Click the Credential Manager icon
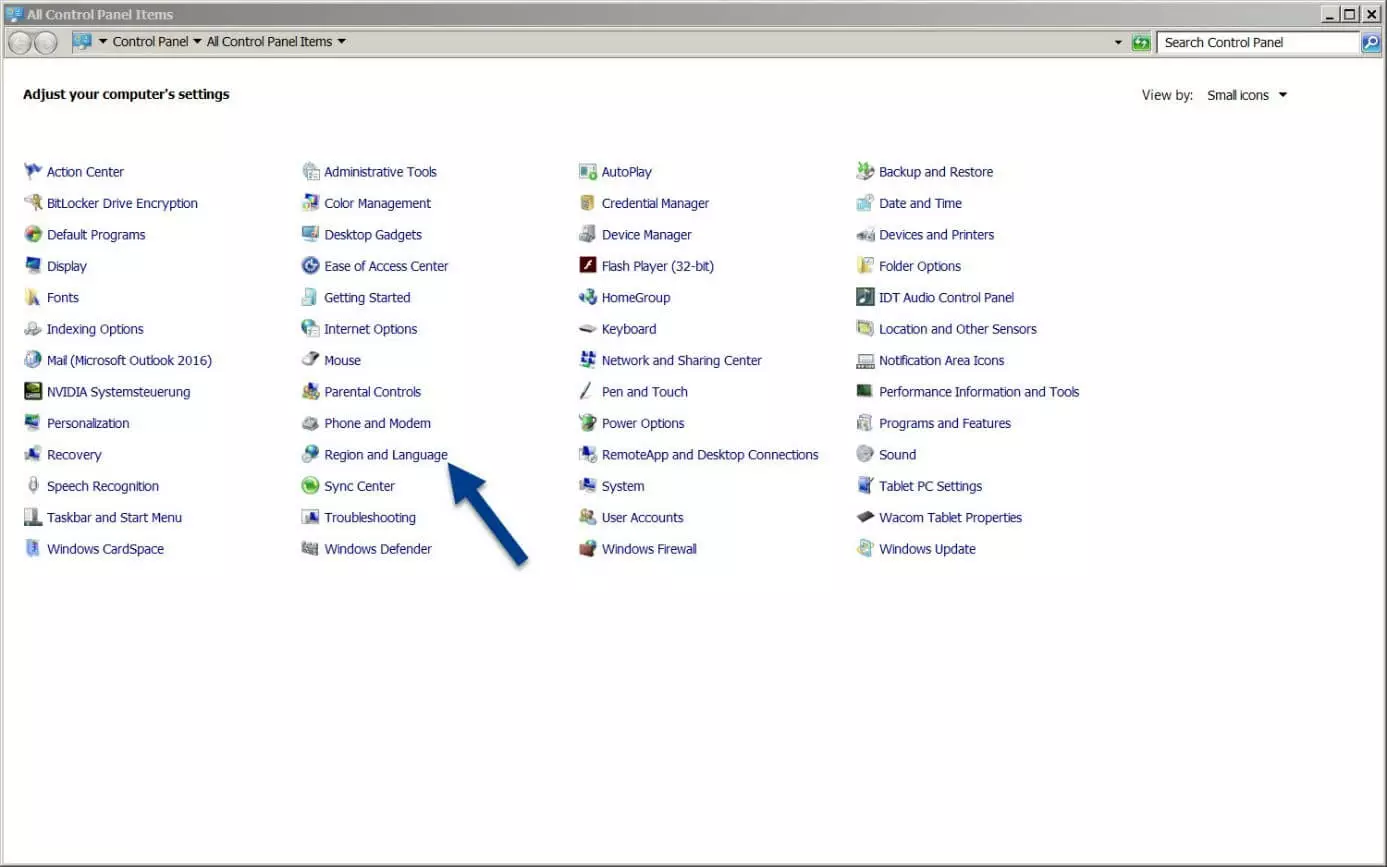The width and height of the screenshot is (1387, 867). pos(588,203)
